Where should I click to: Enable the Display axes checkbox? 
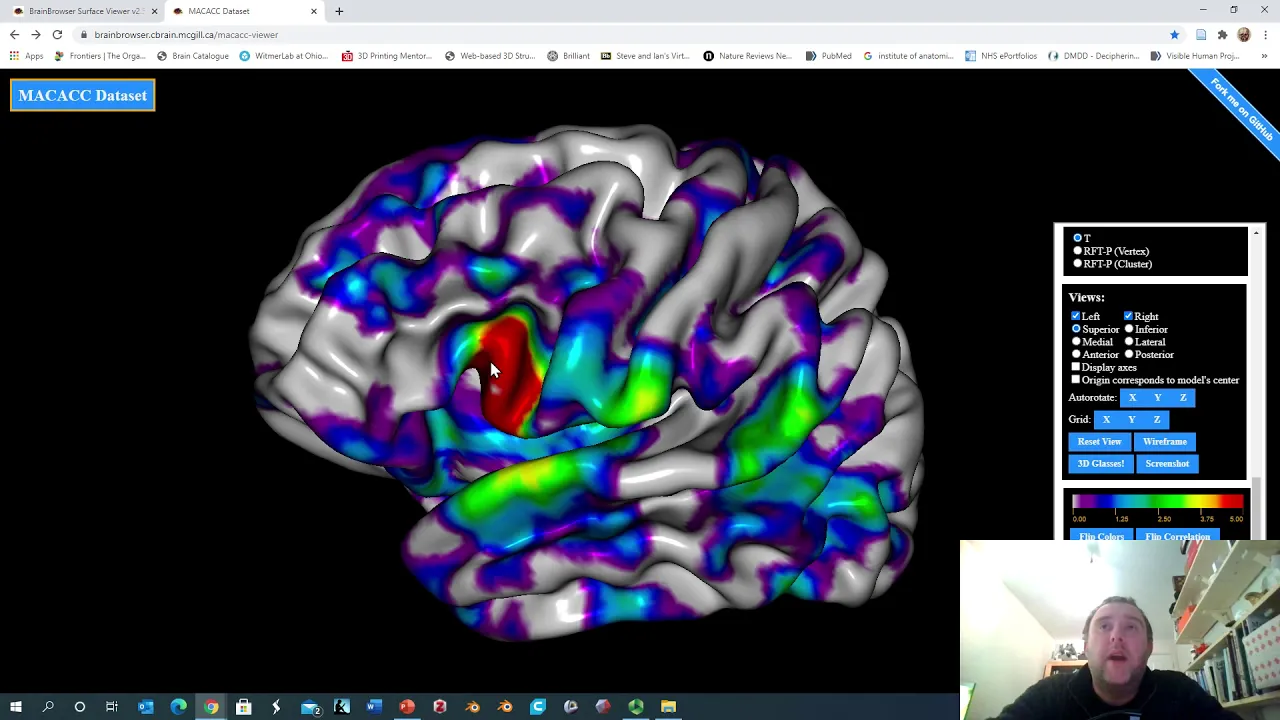pyautogui.click(x=1076, y=367)
